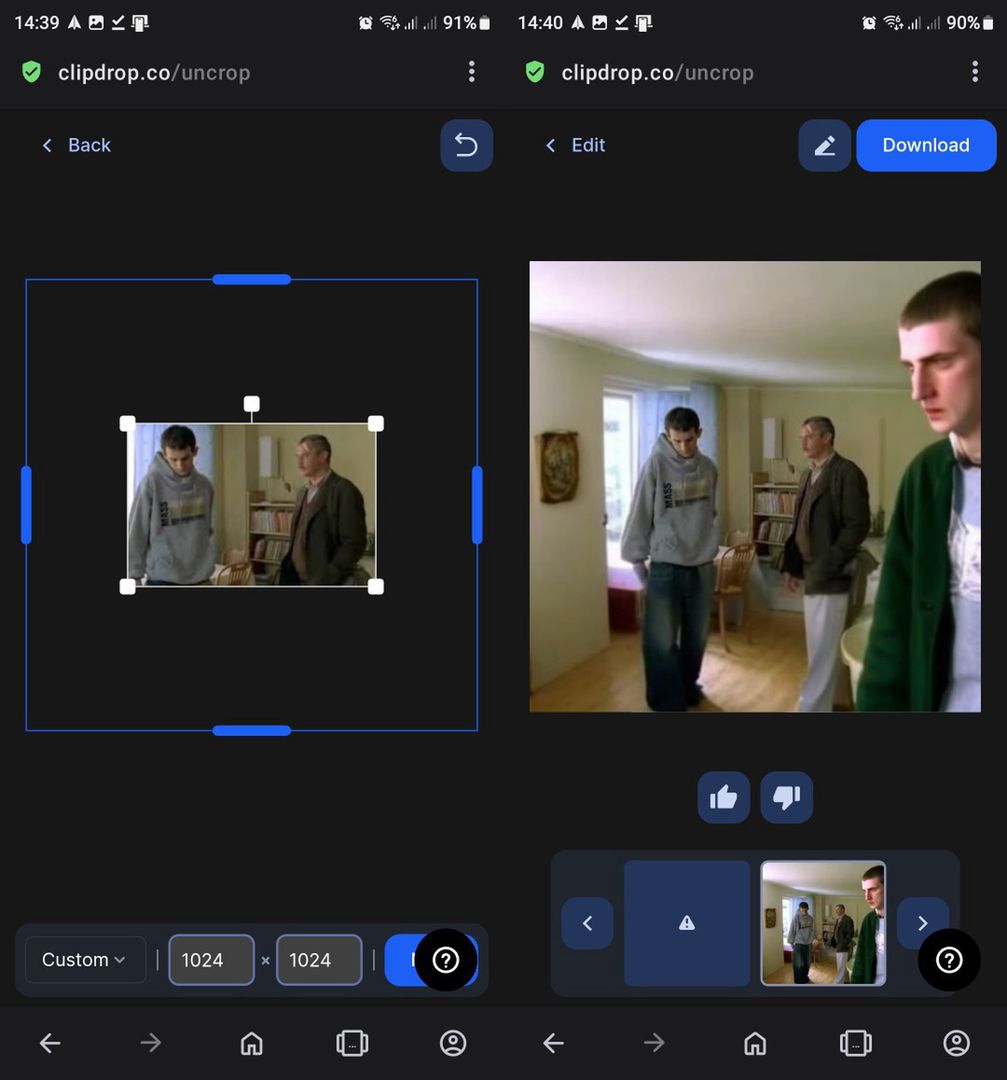1007x1080 pixels.
Task: Click the right edge handle of the canvas frame
Action: (x=477, y=505)
